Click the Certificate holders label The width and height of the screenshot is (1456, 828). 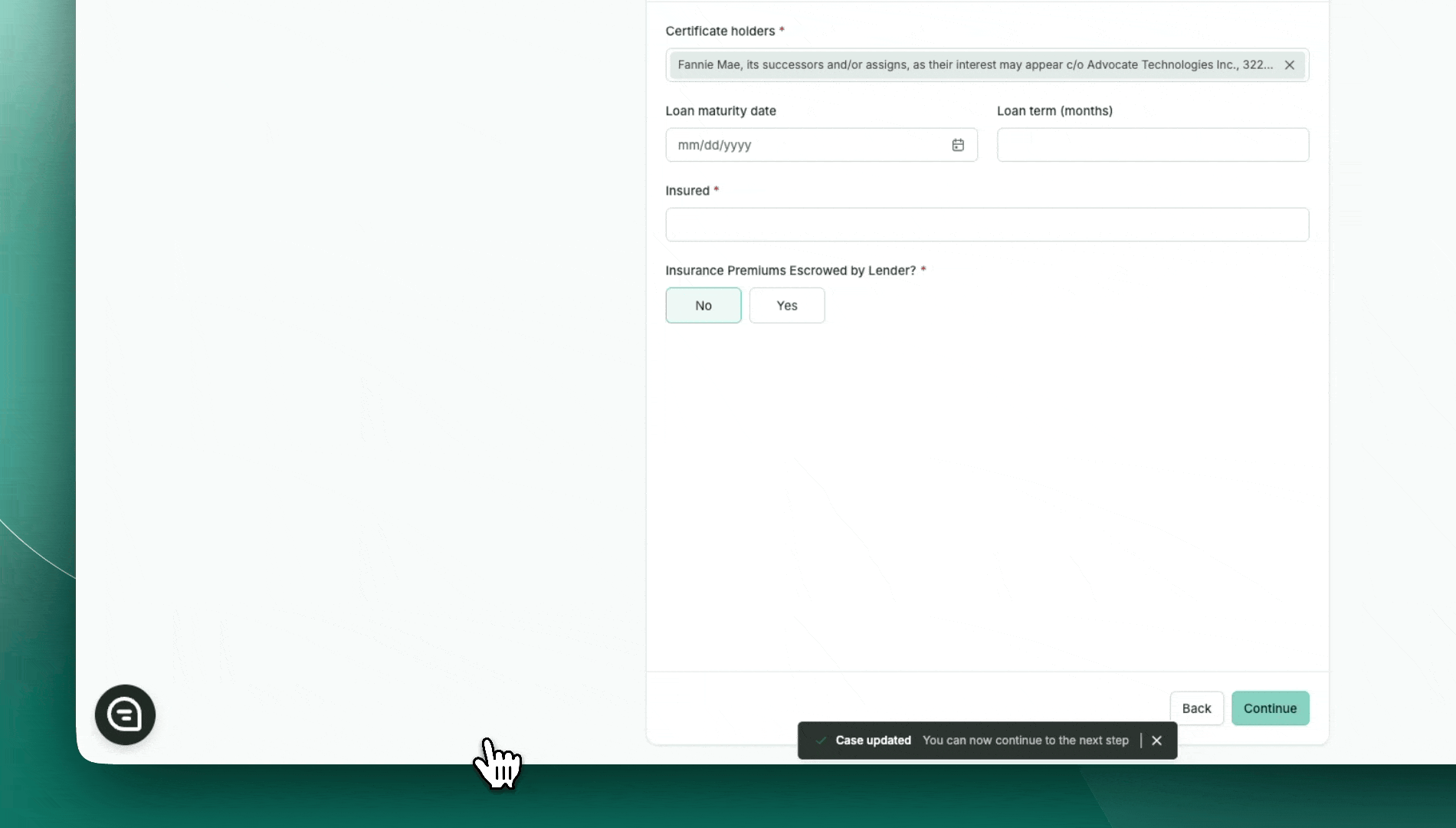(x=720, y=31)
